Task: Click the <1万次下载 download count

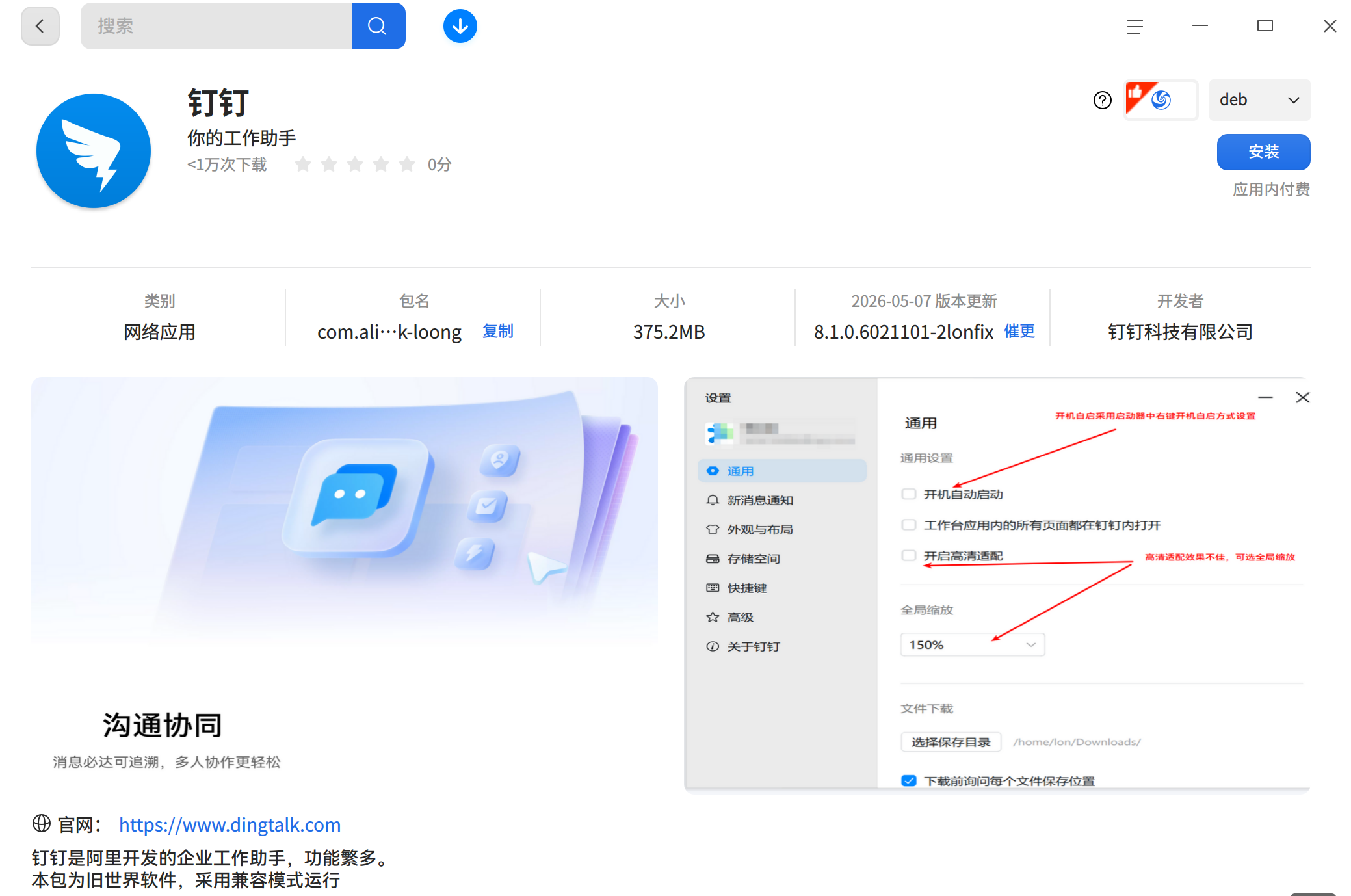Action: [x=227, y=165]
